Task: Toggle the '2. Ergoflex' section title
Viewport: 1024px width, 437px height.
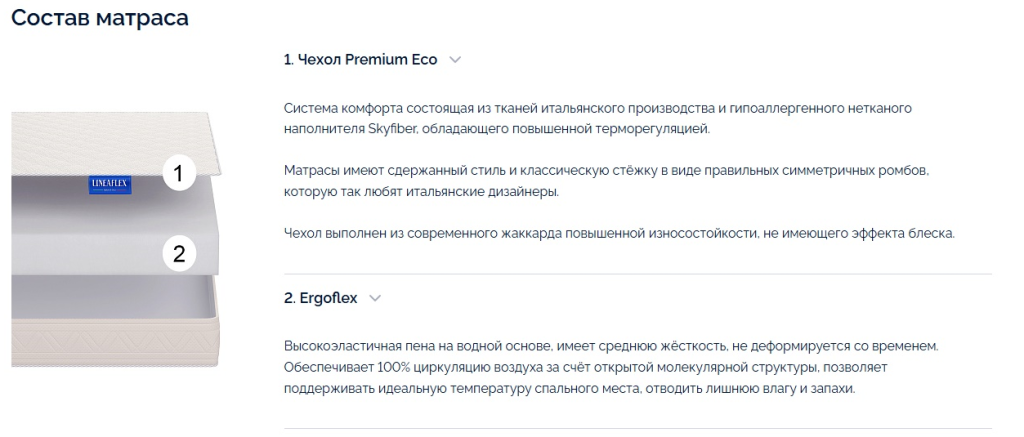Action: tap(321, 299)
